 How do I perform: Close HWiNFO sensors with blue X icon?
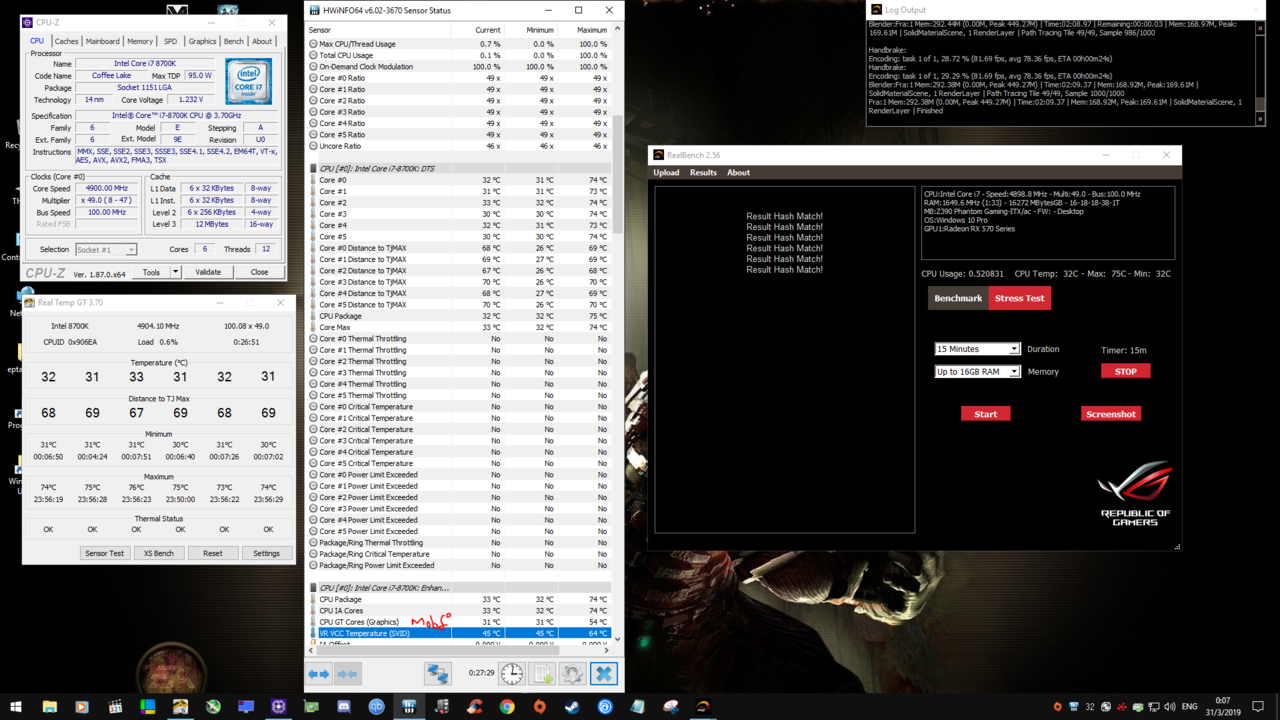pyautogui.click(x=604, y=674)
